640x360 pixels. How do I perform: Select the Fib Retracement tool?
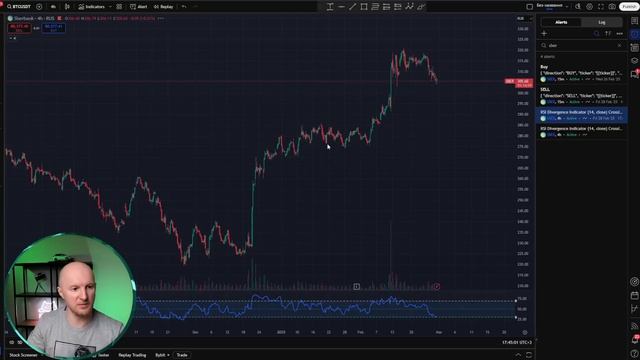click(375, 7)
